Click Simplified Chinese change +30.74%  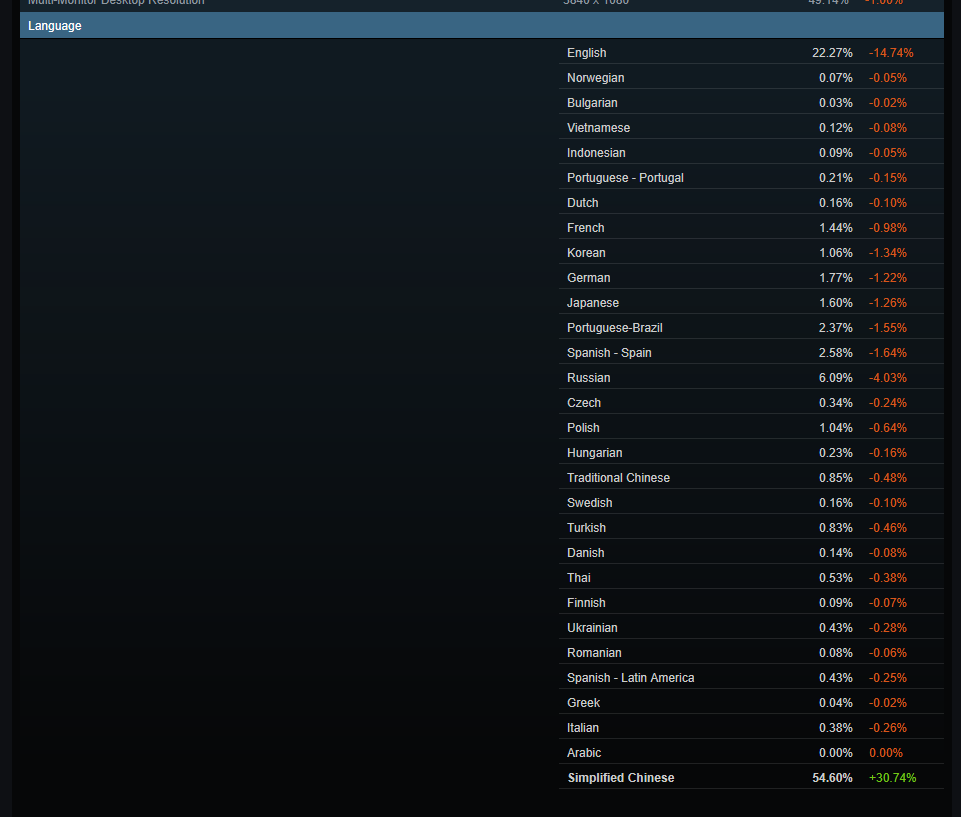(892, 778)
